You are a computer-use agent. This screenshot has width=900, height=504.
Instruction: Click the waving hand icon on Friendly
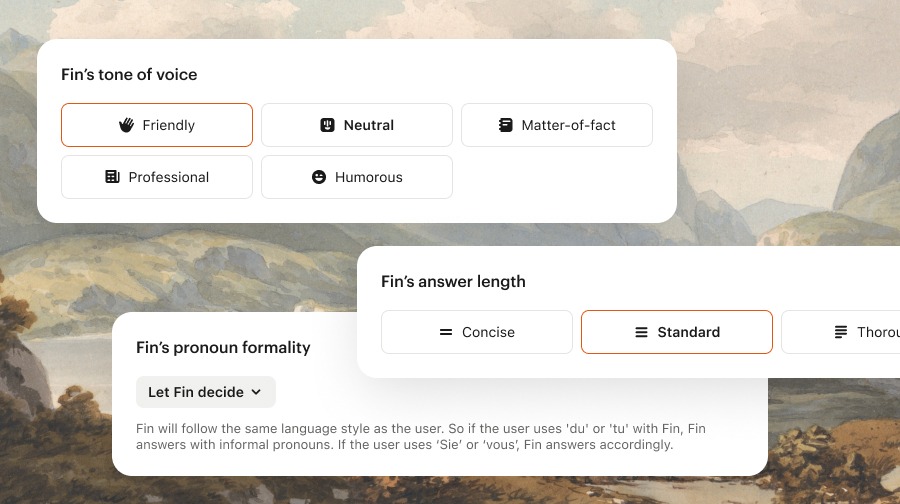126,125
